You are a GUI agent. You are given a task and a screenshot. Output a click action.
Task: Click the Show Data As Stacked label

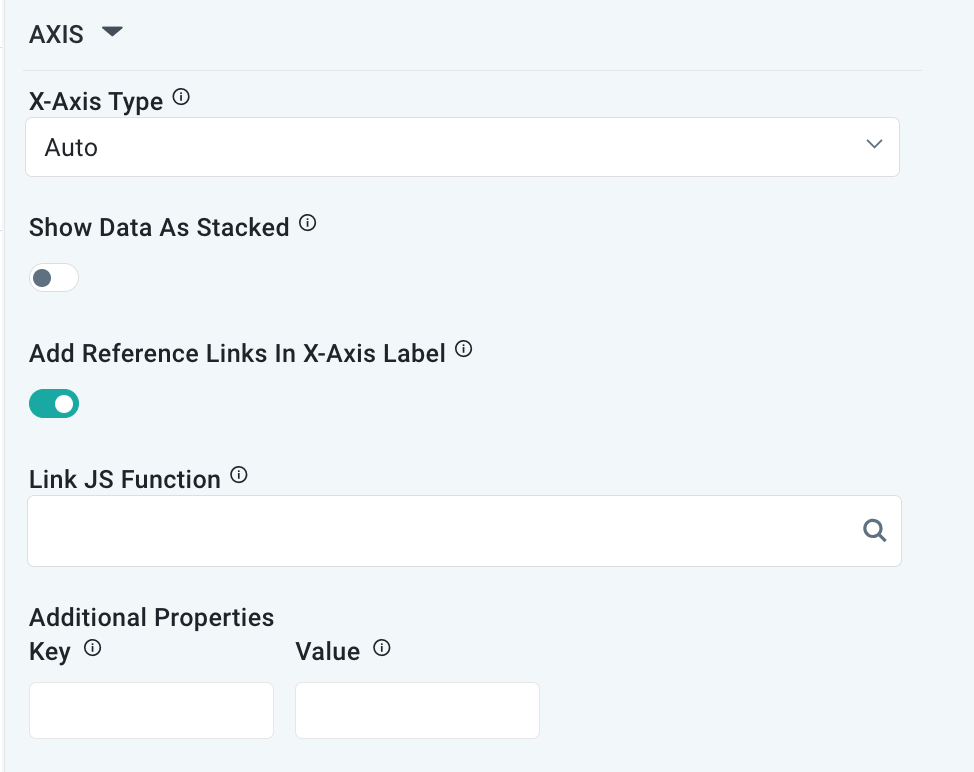[159, 228]
